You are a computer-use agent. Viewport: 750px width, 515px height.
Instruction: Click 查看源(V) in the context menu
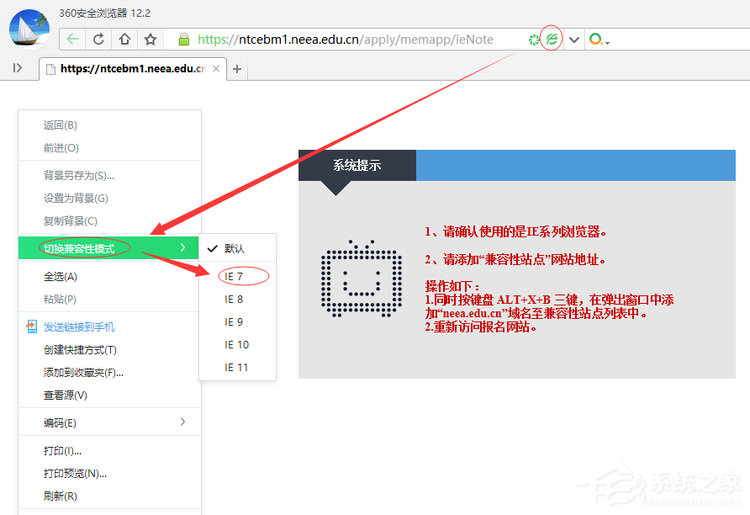(x=65, y=395)
